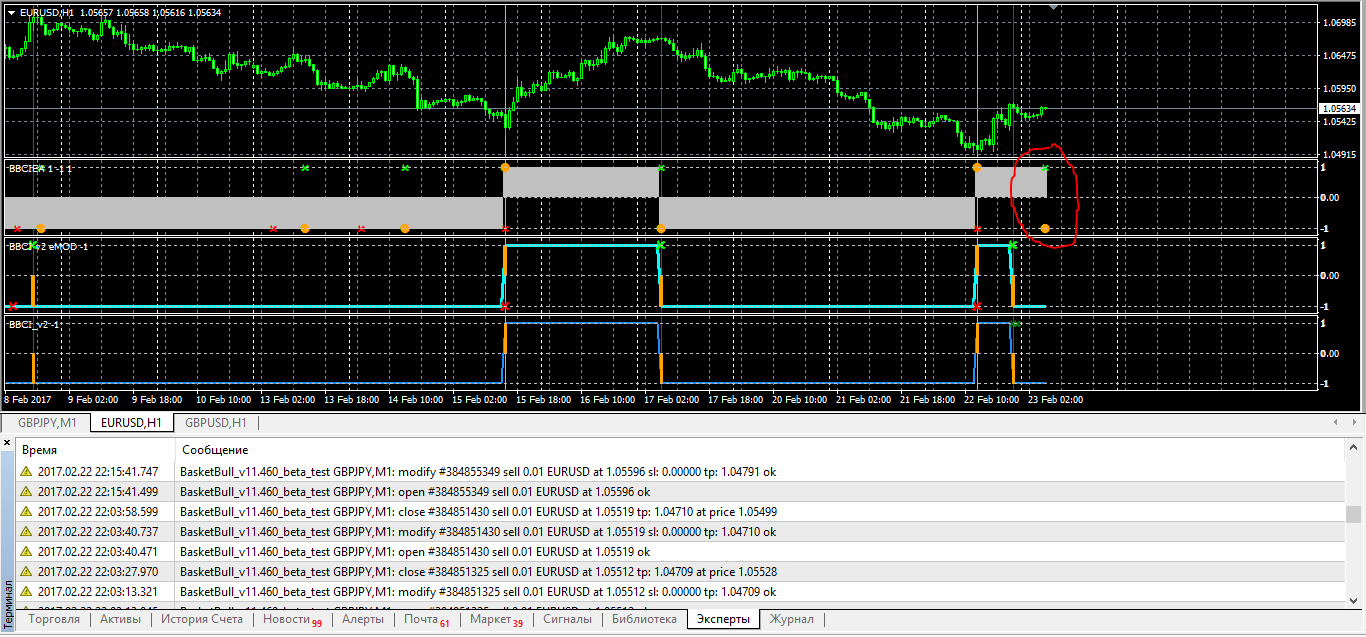Switch to the GBPUSD,H1 chart tab
Viewport: 1366px width, 637px height.
click(x=215, y=423)
